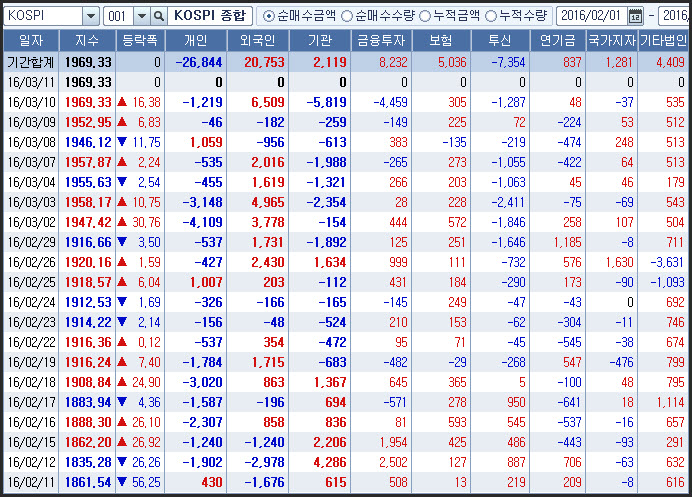Click the up arrow beside 1.59
This screenshot has width=692, height=497.
[x=122, y=262]
